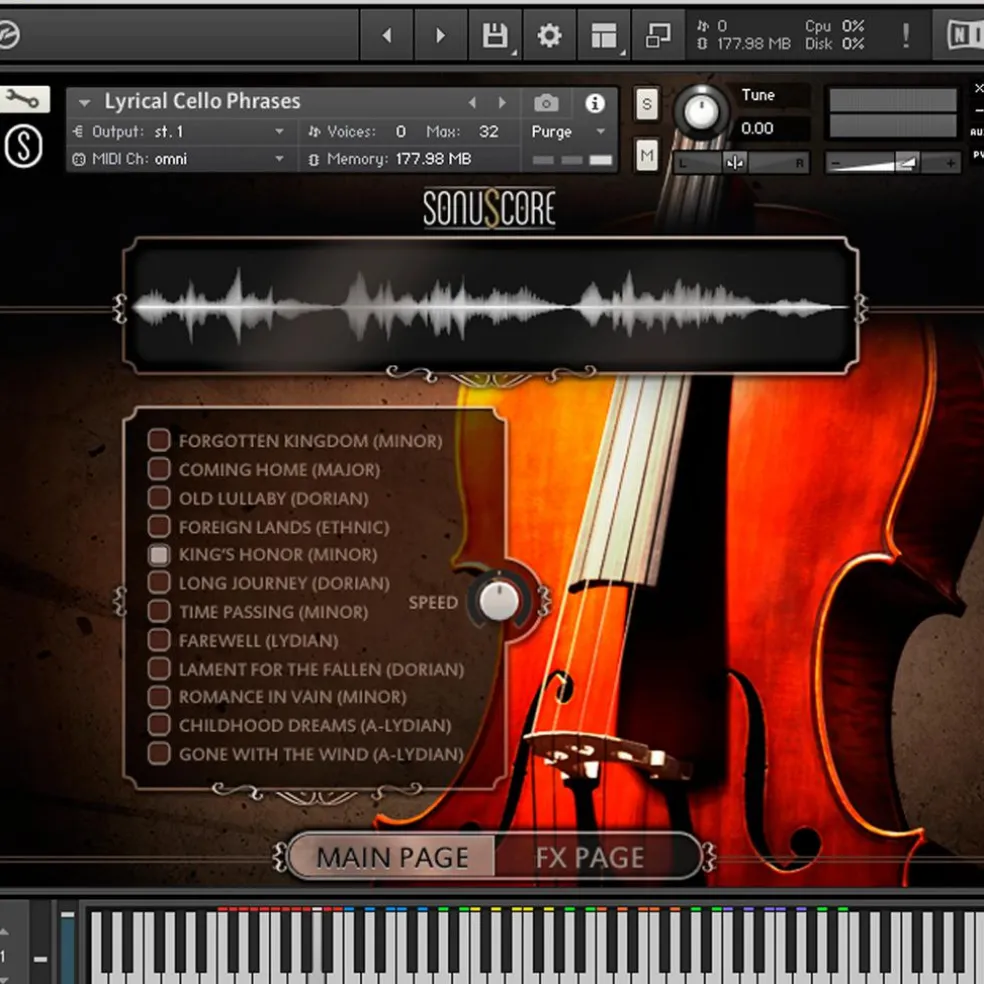Screen dimensions: 984x984
Task: Enable Foreign Lands (Ethnic) phrase checkbox
Action: click(159, 526)
